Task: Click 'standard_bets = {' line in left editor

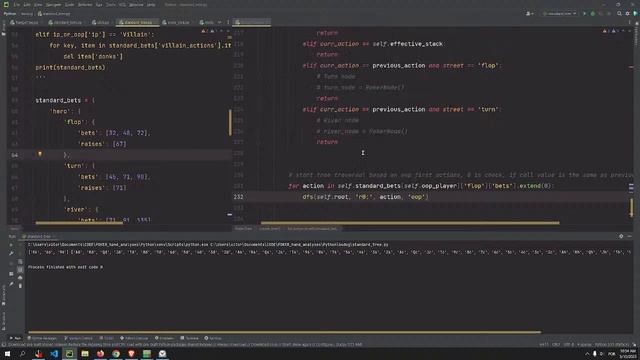Action: 65,100
